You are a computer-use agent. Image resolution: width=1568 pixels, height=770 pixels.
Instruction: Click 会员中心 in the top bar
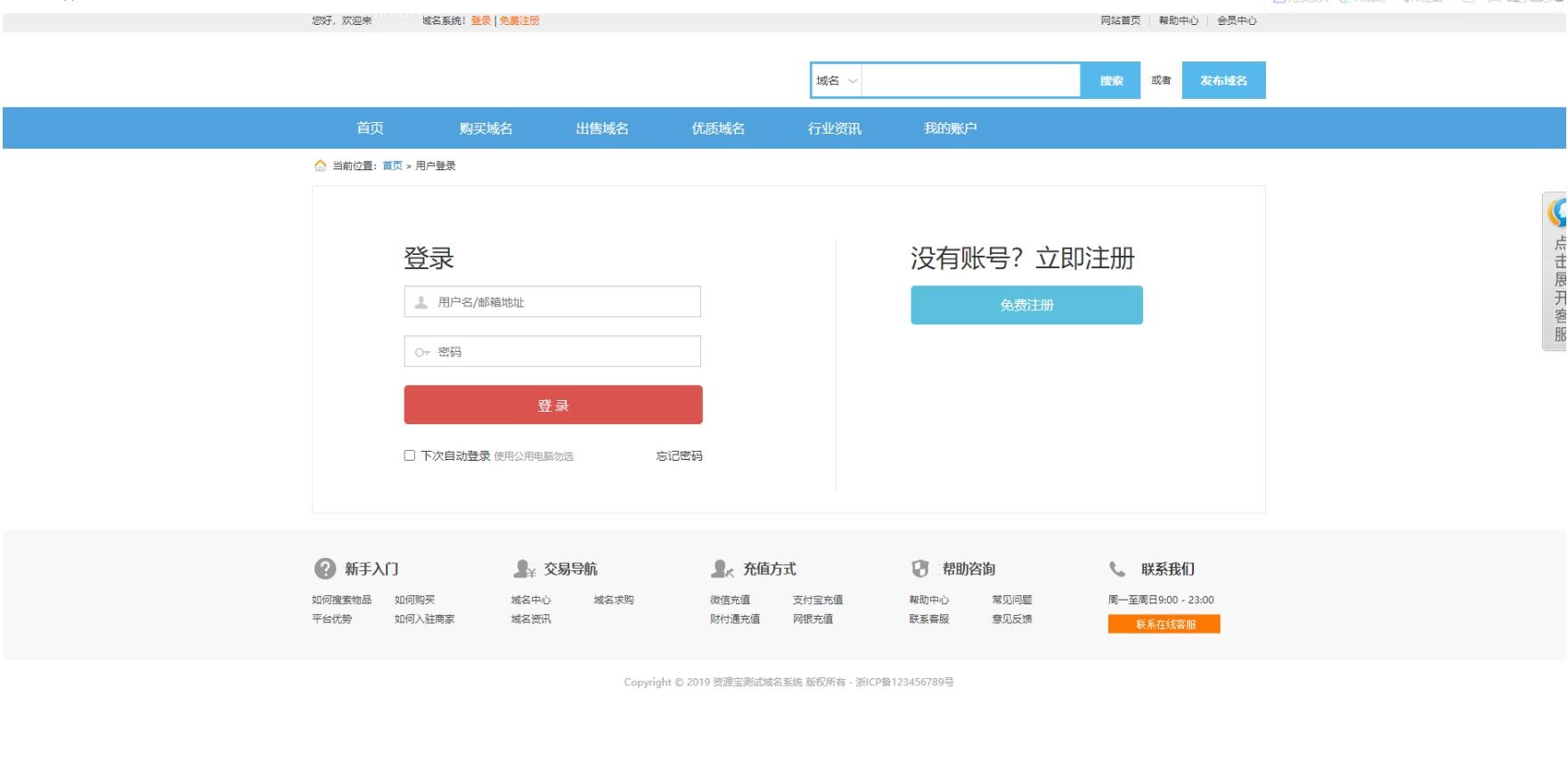tap(1237, 20)
